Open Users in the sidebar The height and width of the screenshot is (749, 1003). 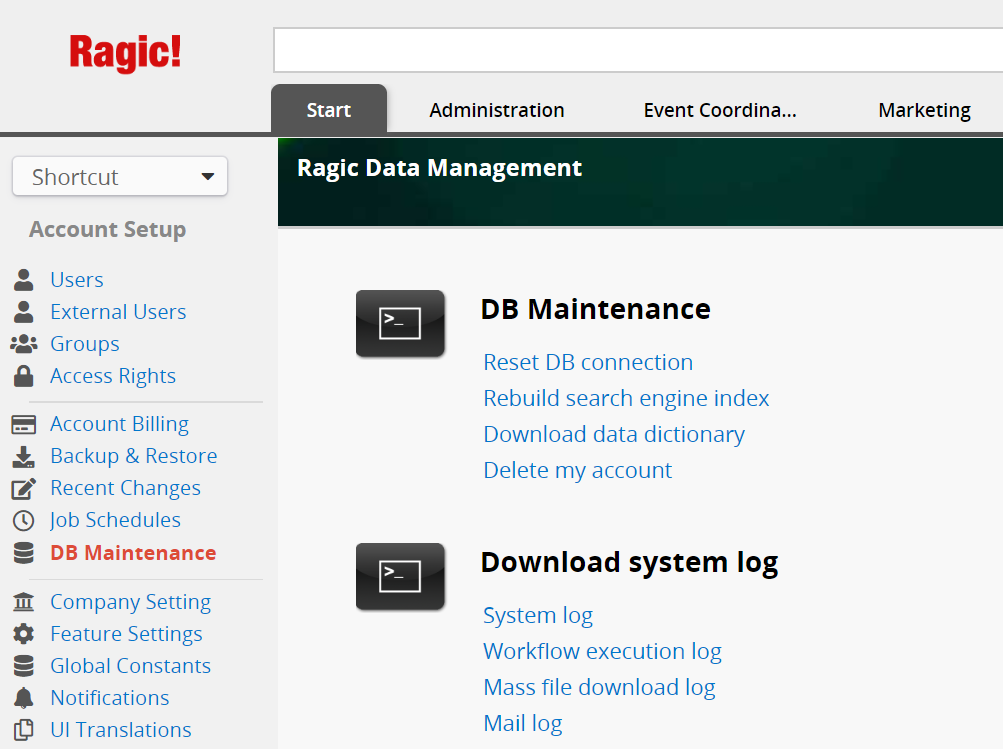(x=77, y=280)
